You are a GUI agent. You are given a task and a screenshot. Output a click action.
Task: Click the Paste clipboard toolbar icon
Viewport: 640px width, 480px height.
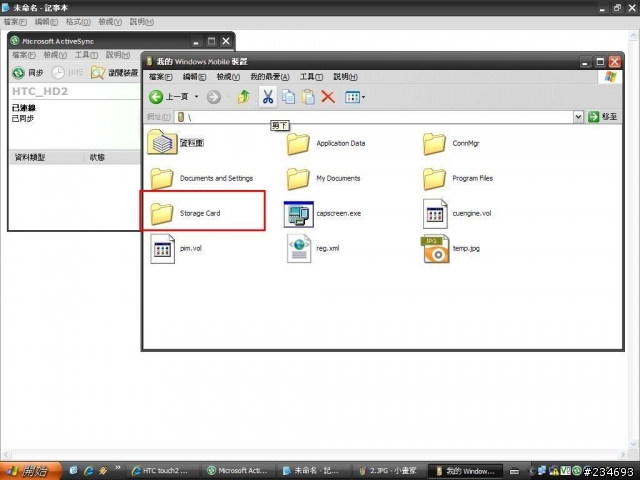308,97
